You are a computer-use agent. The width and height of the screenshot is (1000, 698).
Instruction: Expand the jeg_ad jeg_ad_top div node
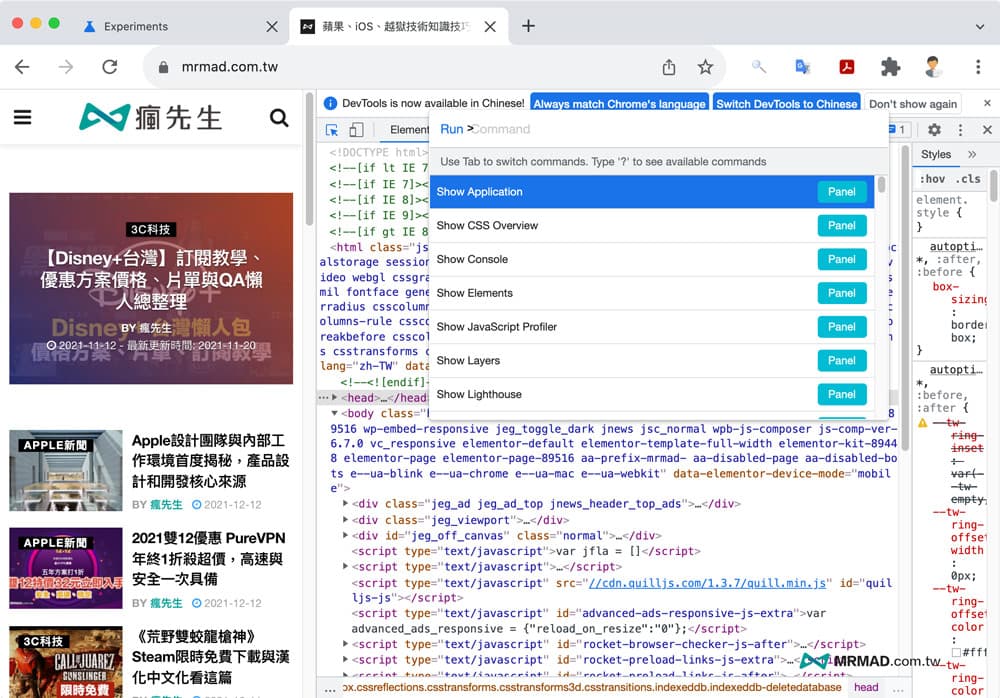[x=346, y=503]
